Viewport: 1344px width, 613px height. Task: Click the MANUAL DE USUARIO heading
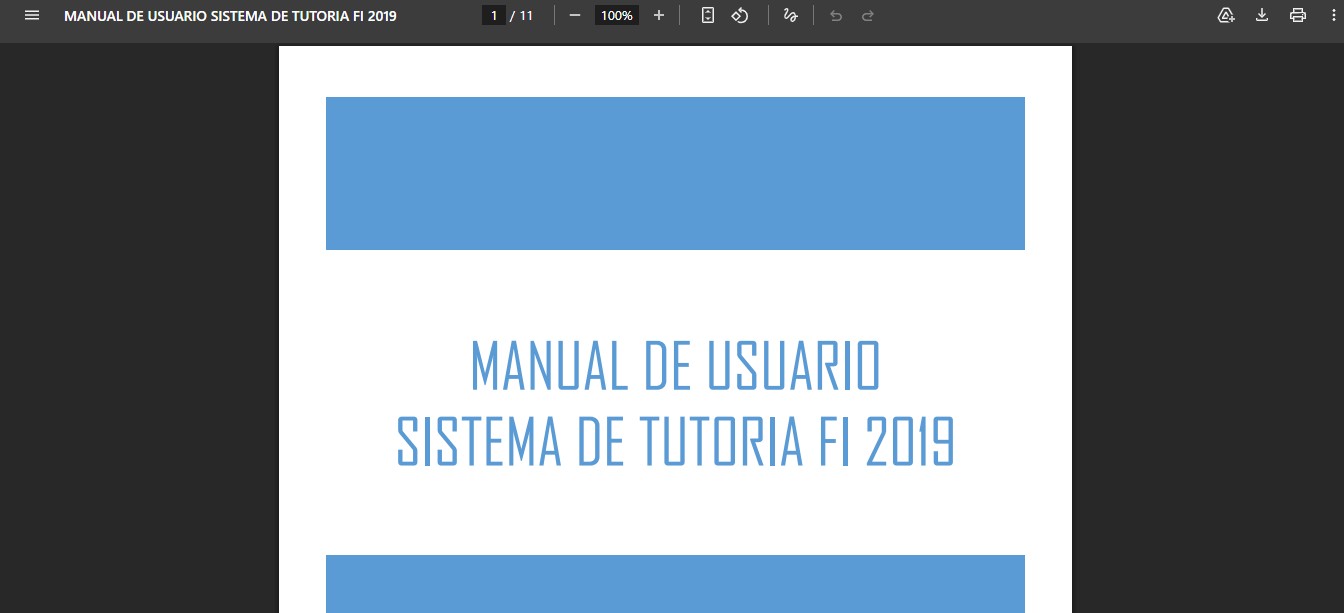pos(675,366)
